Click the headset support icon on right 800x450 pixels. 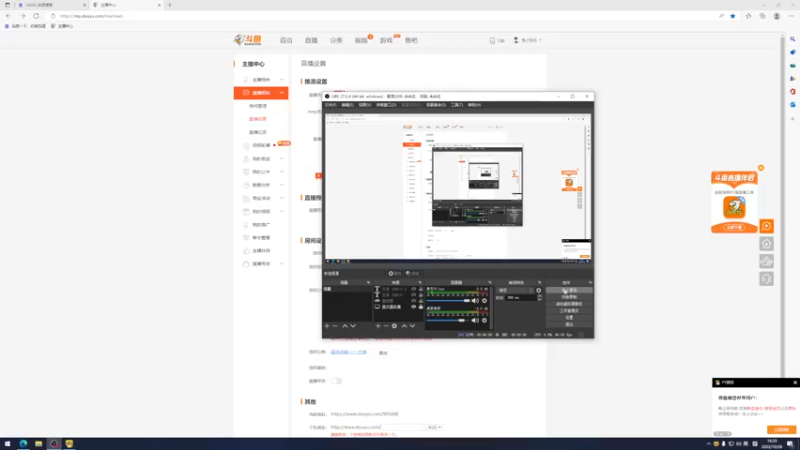tap(766, 279)
